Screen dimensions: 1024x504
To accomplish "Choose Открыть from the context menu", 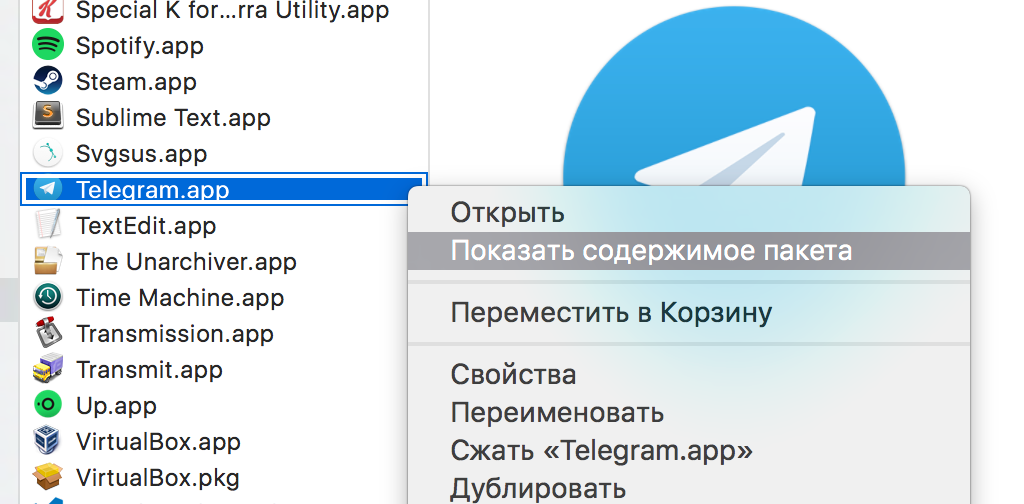I will 507,213.
